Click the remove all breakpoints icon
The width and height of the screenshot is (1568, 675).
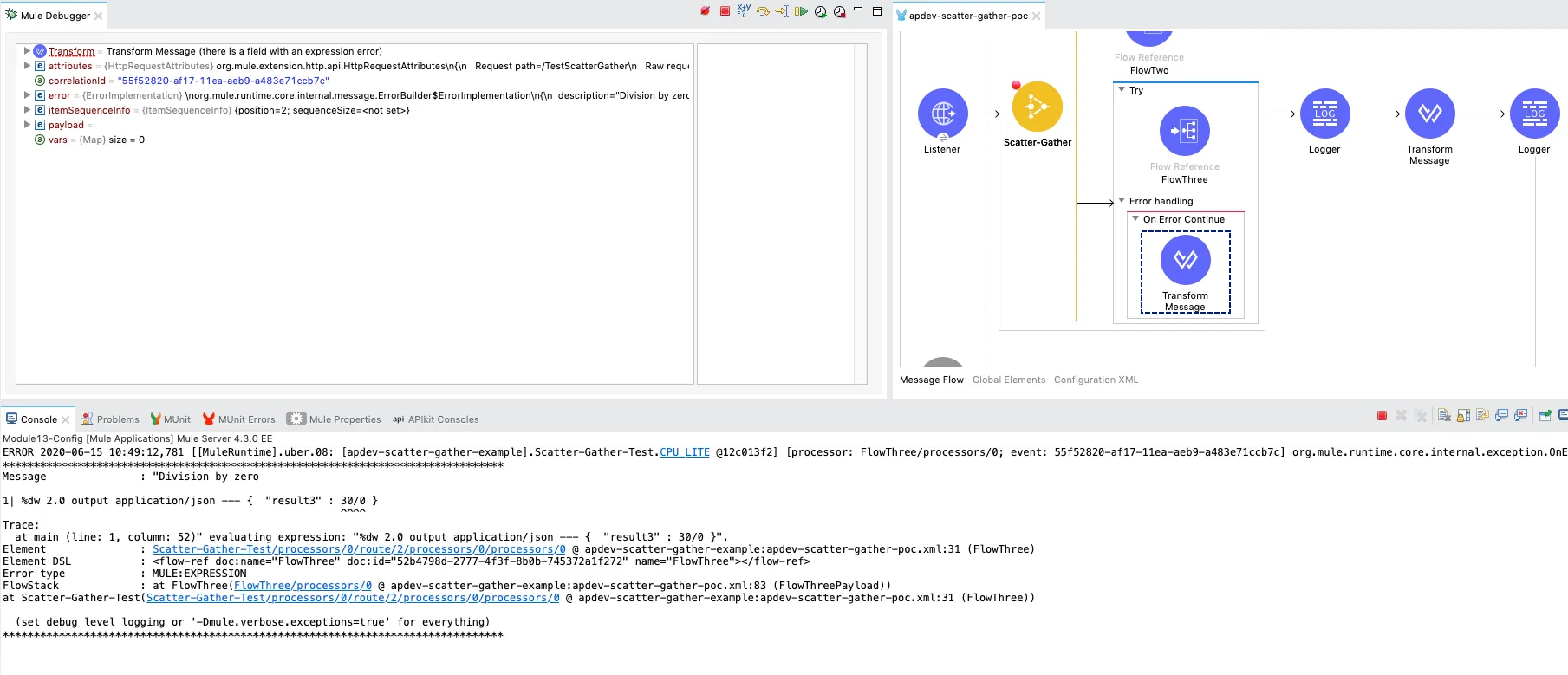tap(706, 11)
